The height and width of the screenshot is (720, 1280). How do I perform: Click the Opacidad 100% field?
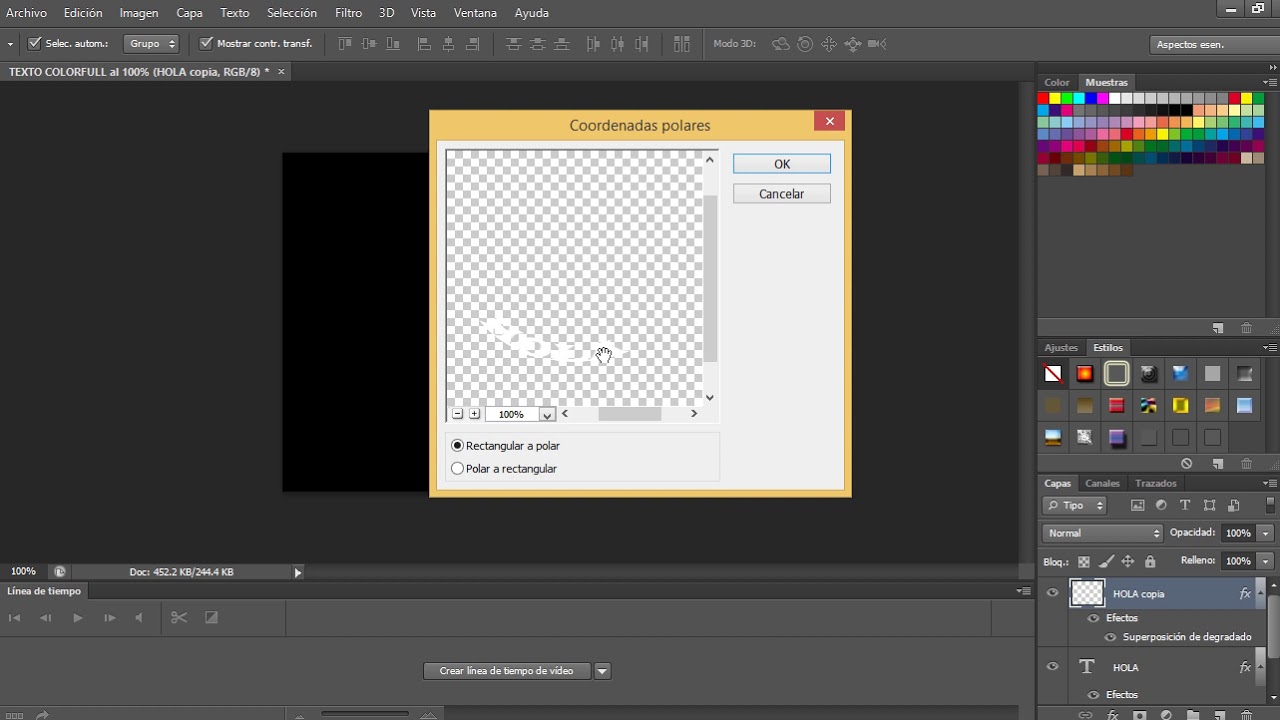pyautogui.click(x=1238, y=533)
